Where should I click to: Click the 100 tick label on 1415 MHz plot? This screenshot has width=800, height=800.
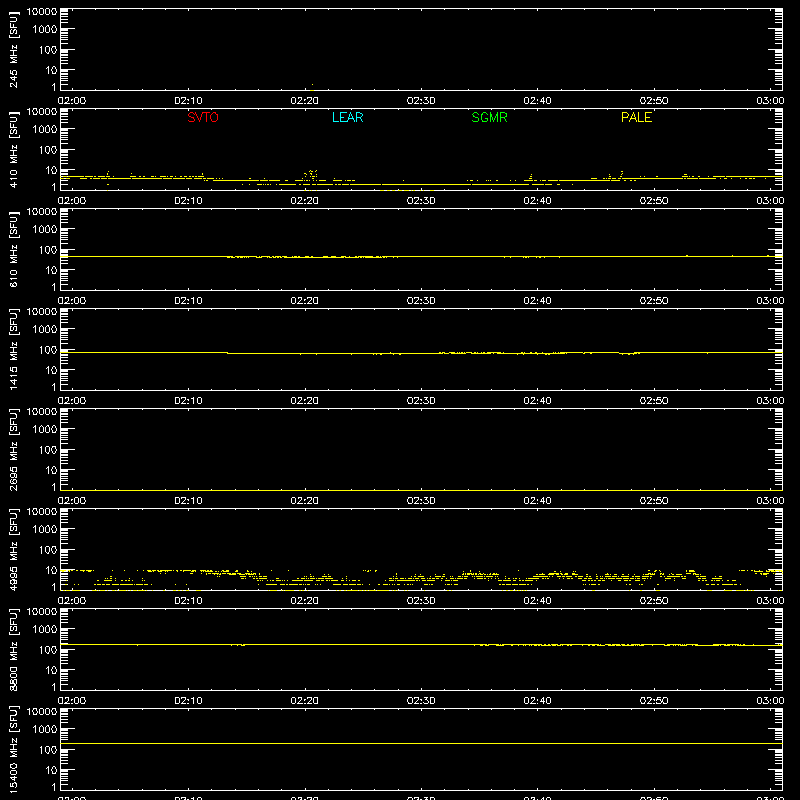pyautogui.click(x=48, y=350)
